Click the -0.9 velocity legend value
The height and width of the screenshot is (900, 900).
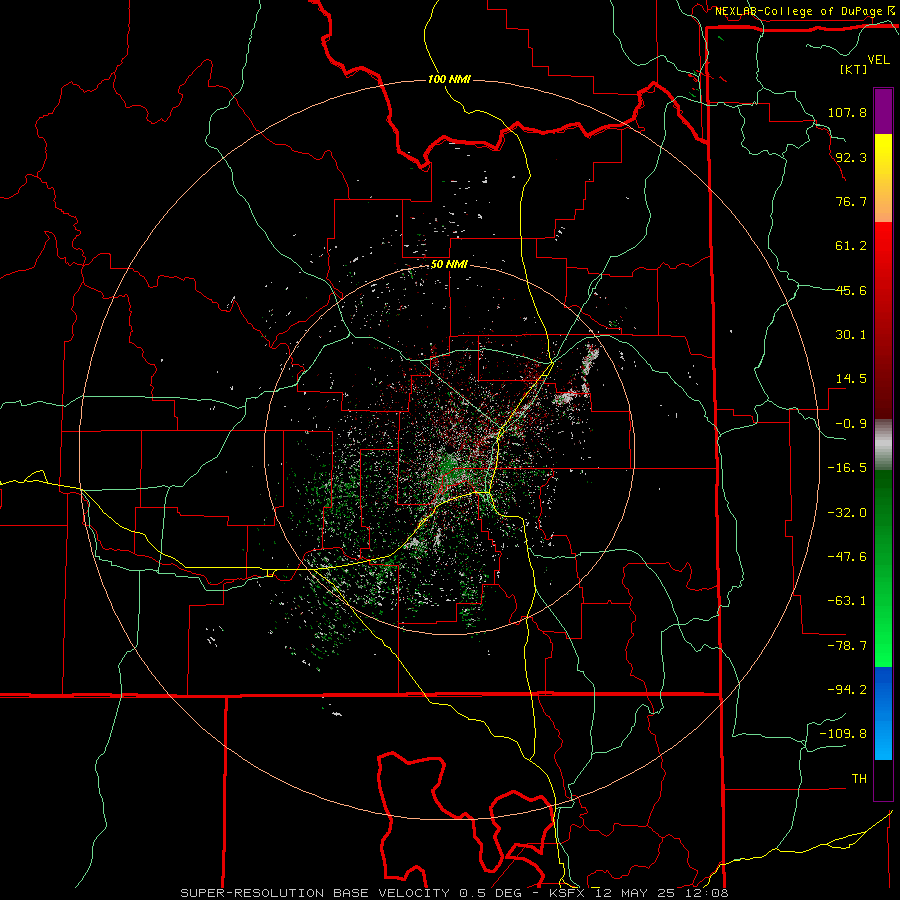[851, 424]
